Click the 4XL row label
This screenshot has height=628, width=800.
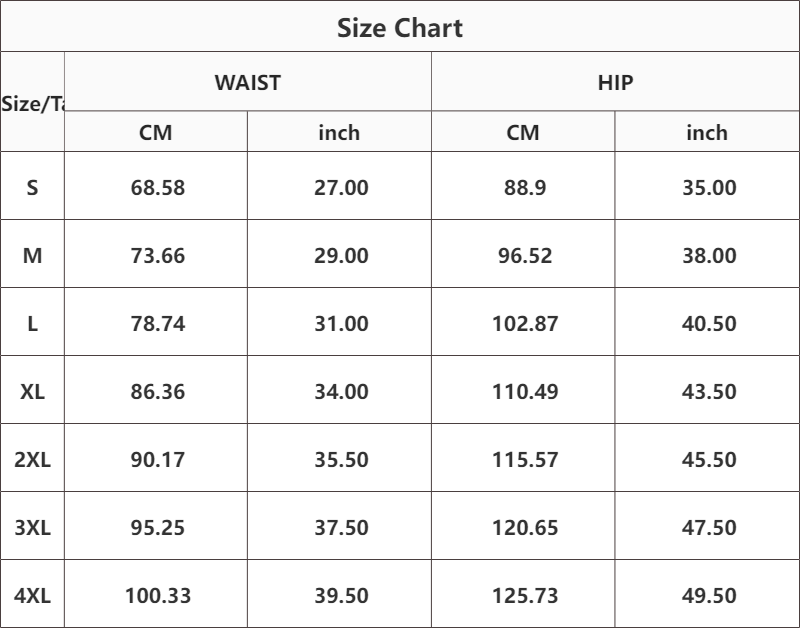[32, 595]
